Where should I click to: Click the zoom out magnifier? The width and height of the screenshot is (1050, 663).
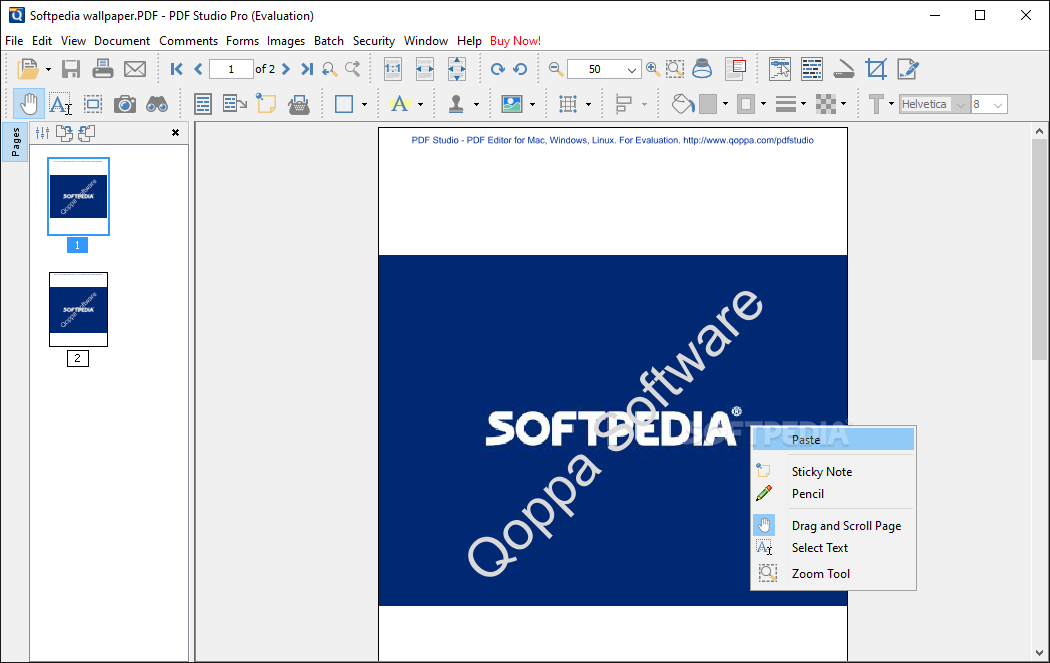pos(556,69)
